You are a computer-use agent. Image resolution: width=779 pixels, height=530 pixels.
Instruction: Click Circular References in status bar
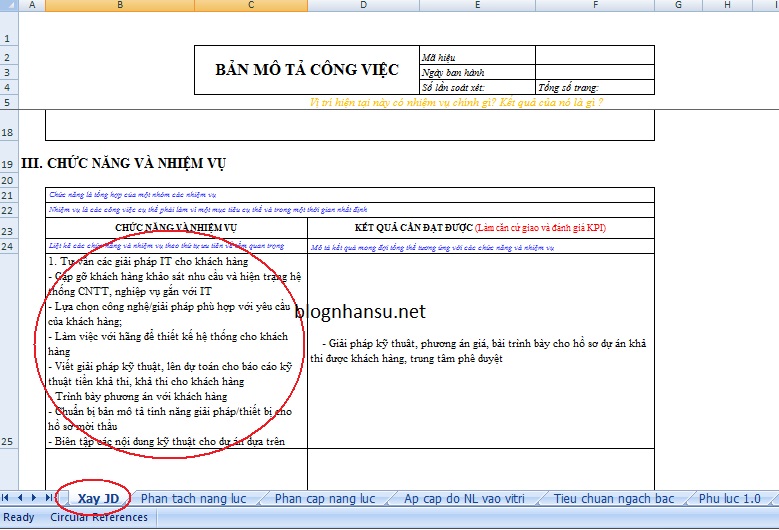tap(99, 517)
